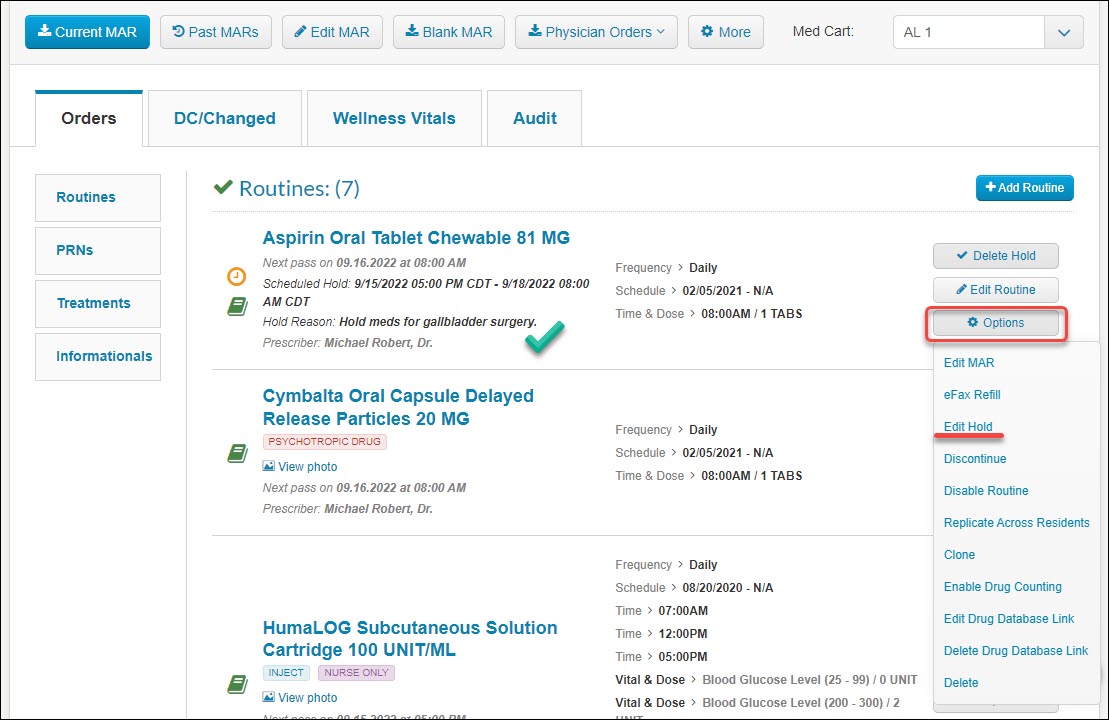Image resolution: width=1109 pixels, height=720 pixels.
Task: Choose Delete in Options menu
Action: pos(961,683)
